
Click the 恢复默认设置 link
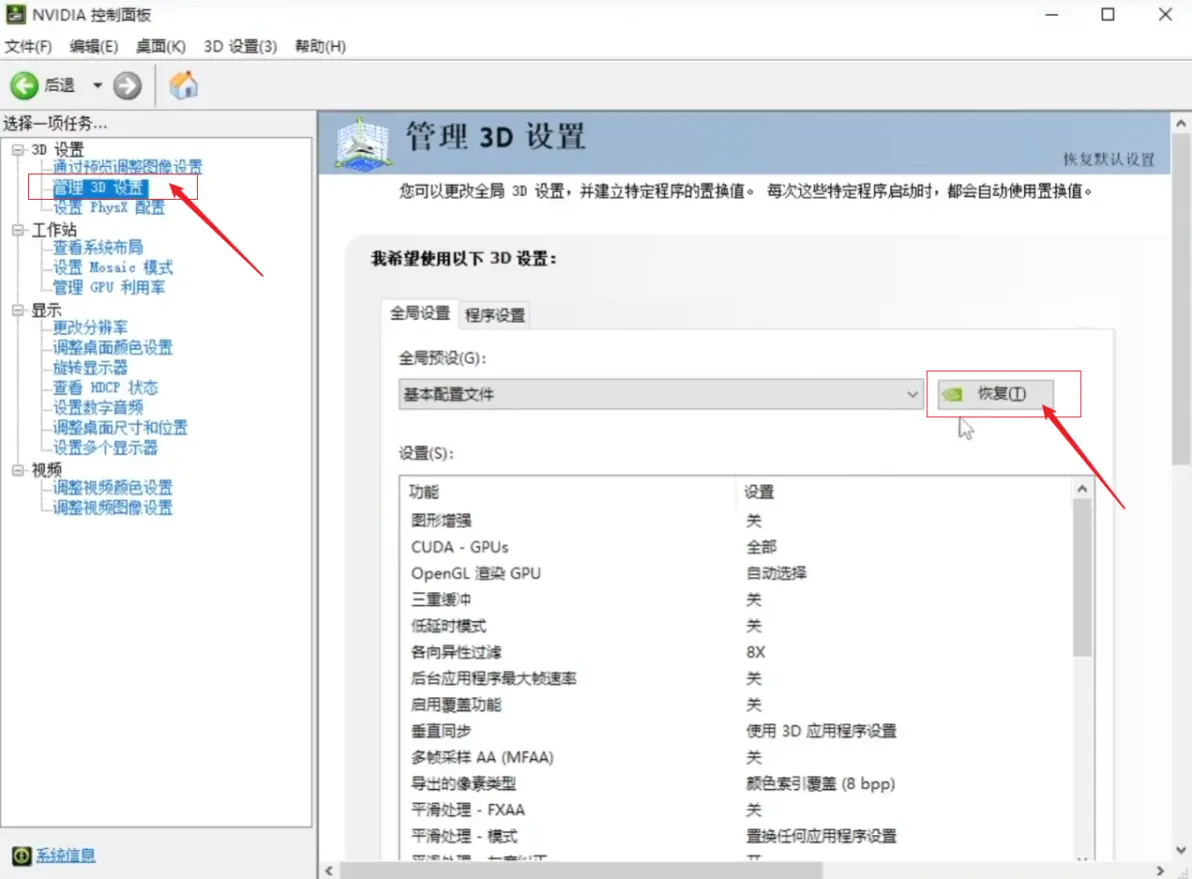pyautogui.click(x=1108, y=159)
